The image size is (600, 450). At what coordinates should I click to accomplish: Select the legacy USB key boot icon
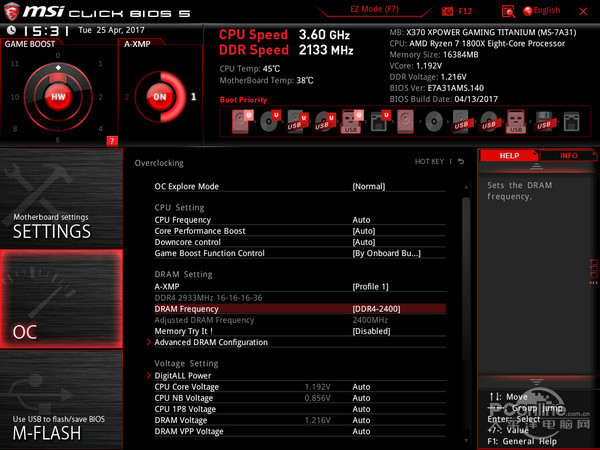pyautogui.click(x=516, y=121)
